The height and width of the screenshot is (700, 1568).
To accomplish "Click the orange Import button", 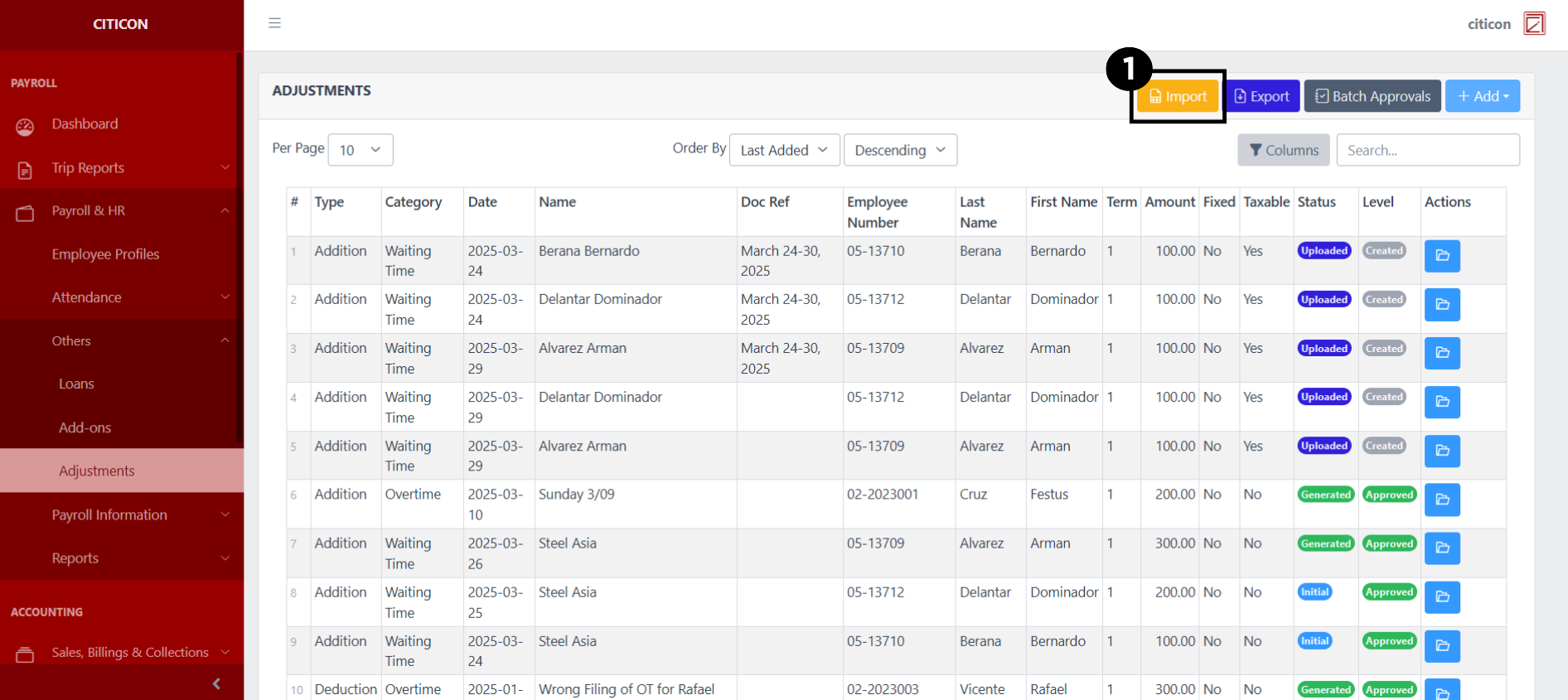I will click(x=1178, y=96).
